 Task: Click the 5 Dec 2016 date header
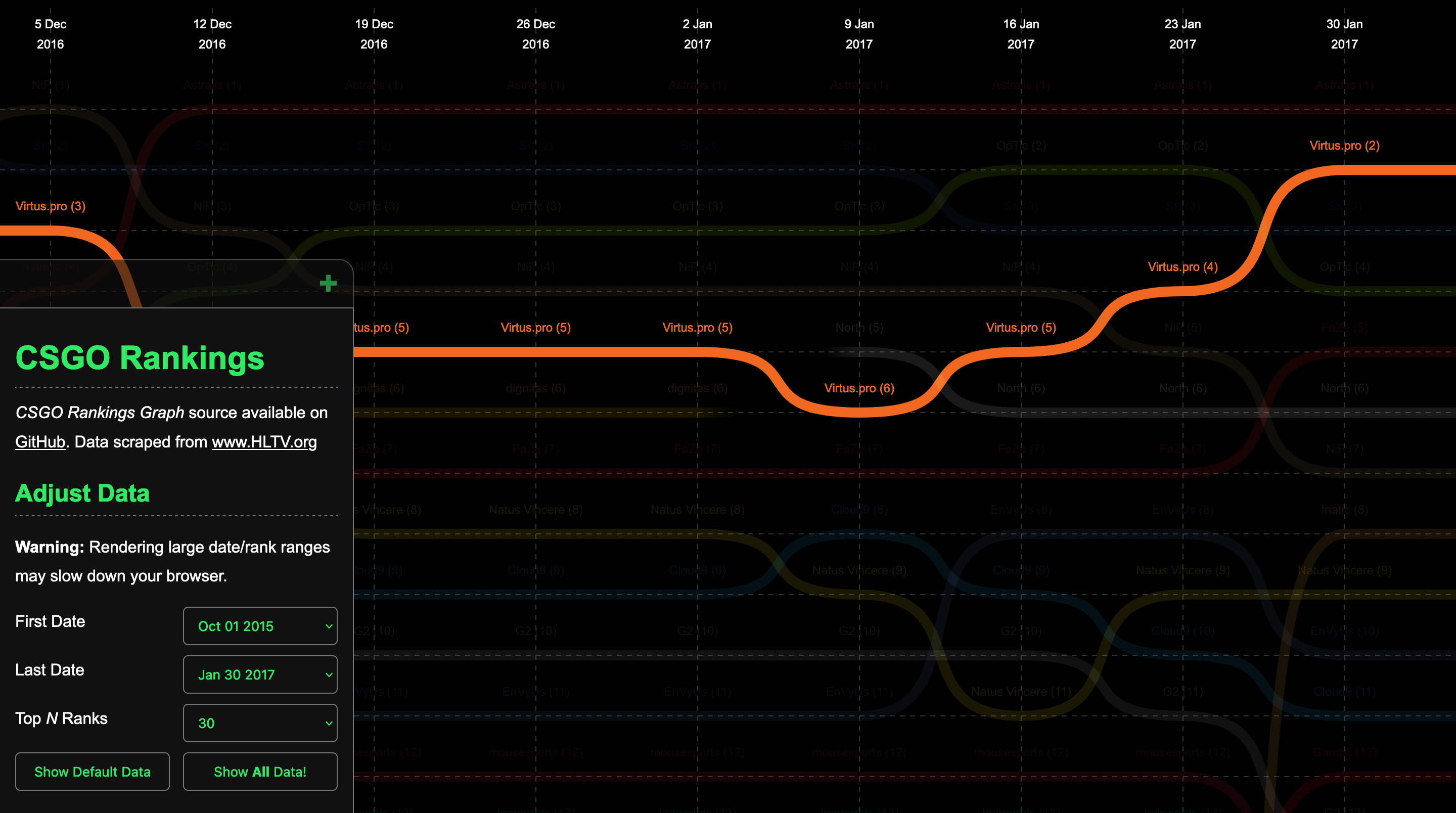tap(51, 34)
